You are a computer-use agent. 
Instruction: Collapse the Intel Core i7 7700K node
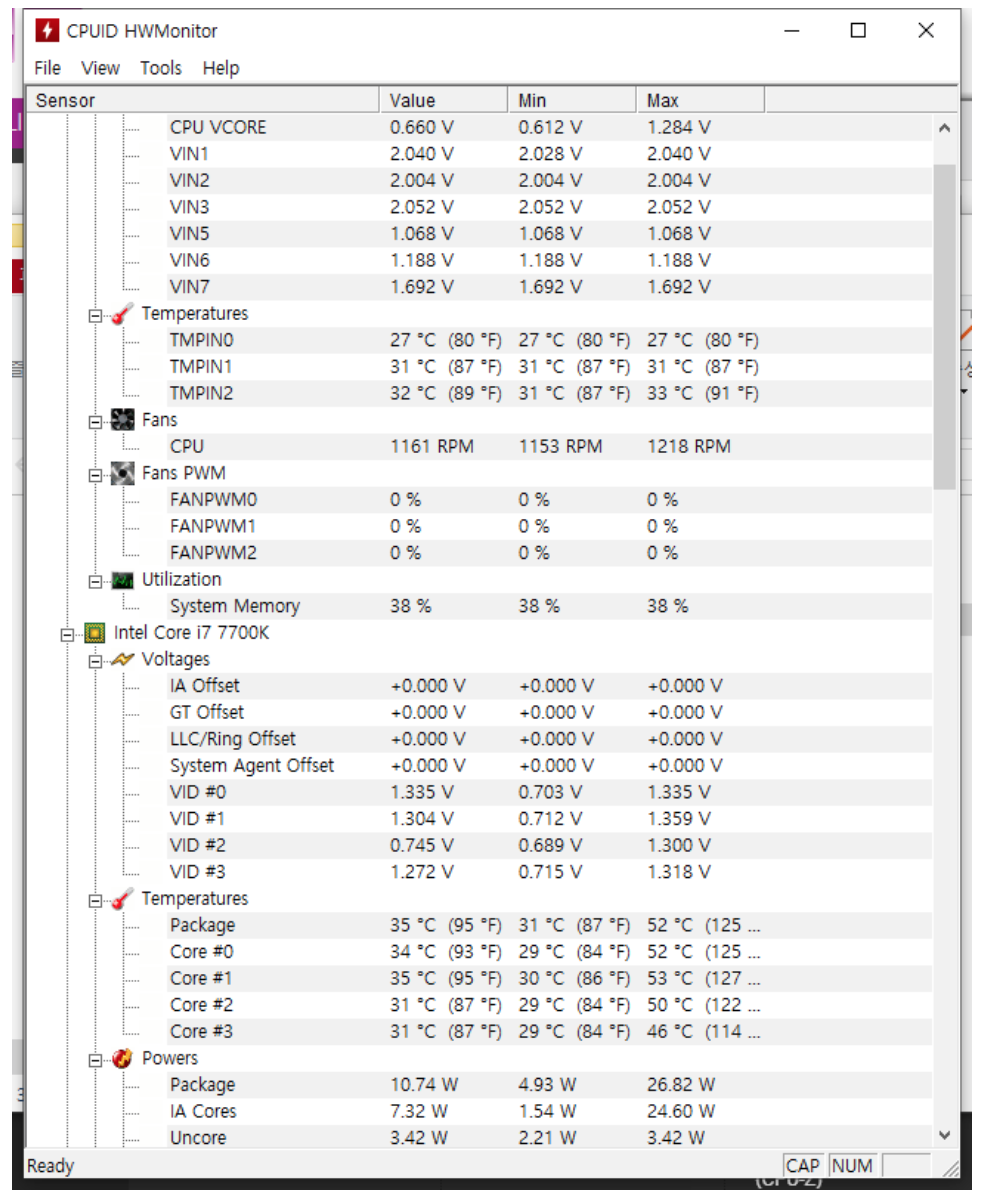click(67, 635)
